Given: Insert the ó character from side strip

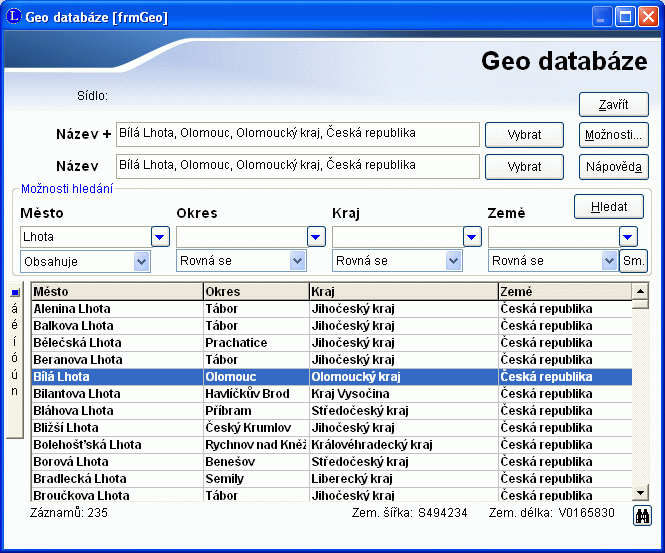Looking at the screenshot, I should tap(15, 358).
